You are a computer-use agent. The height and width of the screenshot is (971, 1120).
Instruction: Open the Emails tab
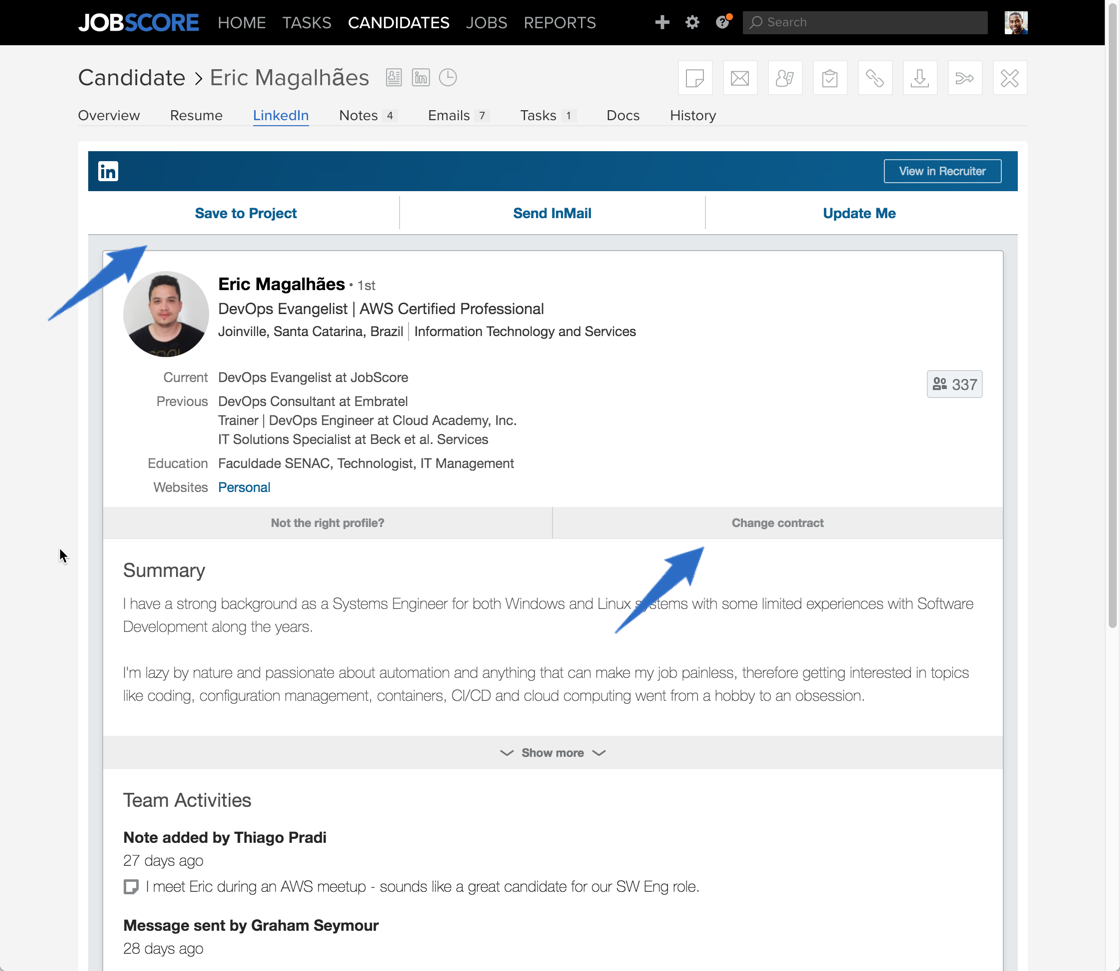458,115
